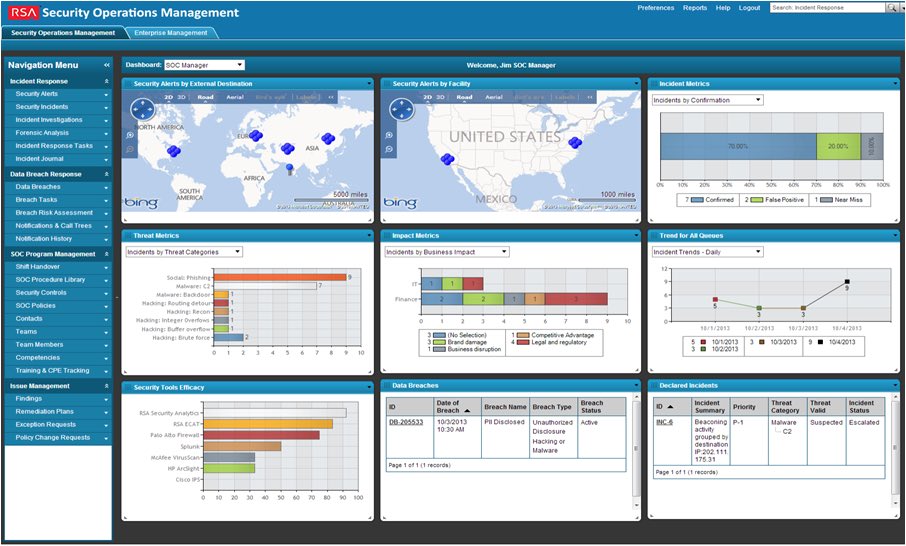Click the Confirmed legend swatch
Viewport: 906px width, 546px height.
pyautogui.click(x=696, y=200)
